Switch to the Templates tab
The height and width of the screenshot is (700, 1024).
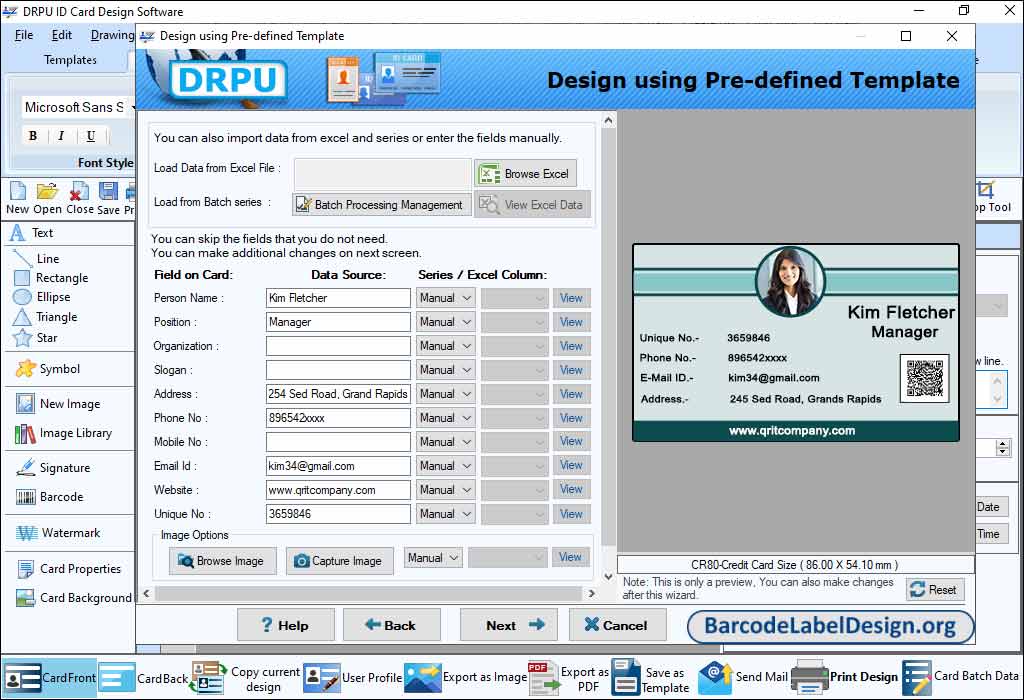click(x=70, y=60)
